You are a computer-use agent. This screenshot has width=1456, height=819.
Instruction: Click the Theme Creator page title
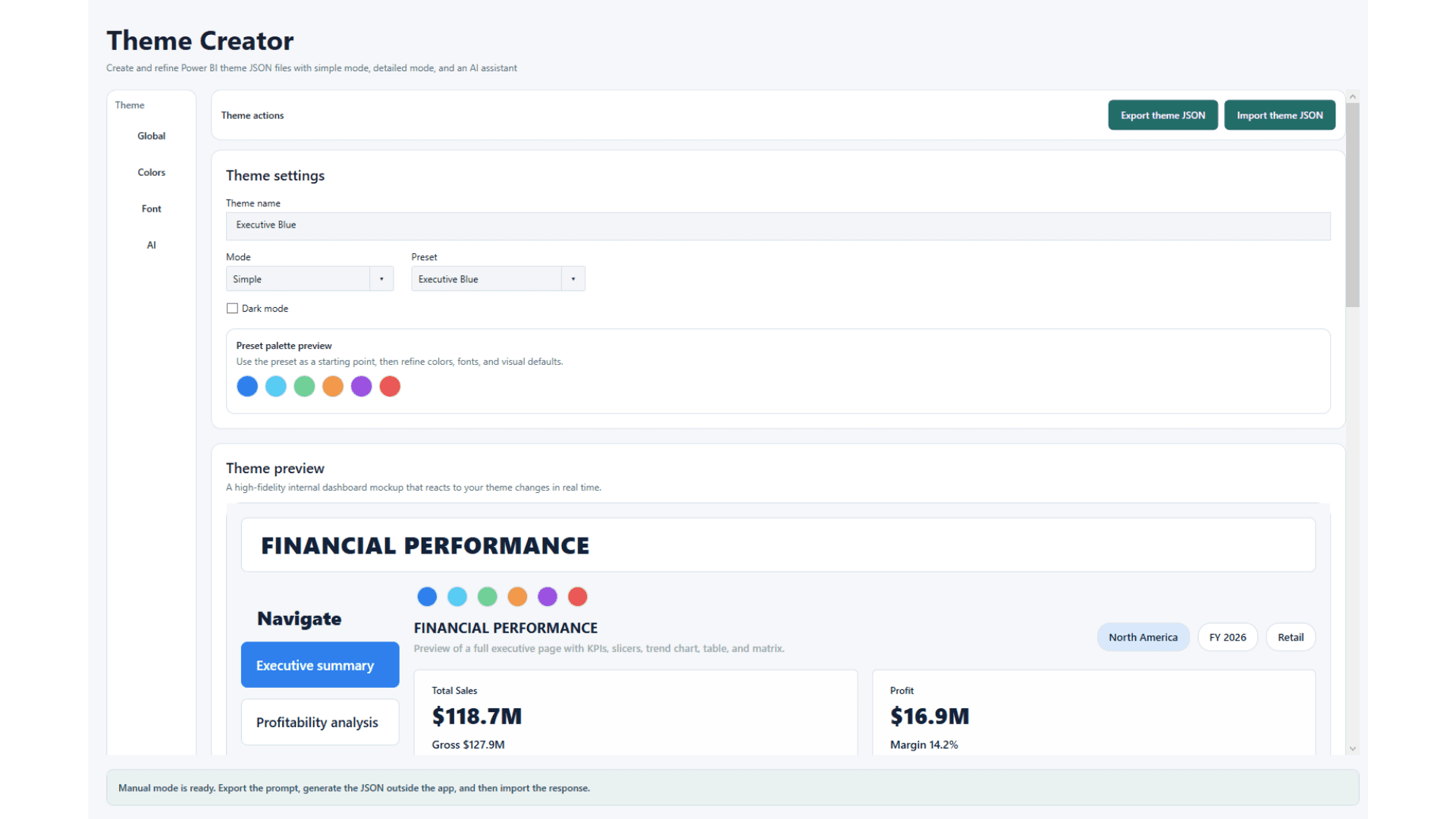click(x=199, y=40)
